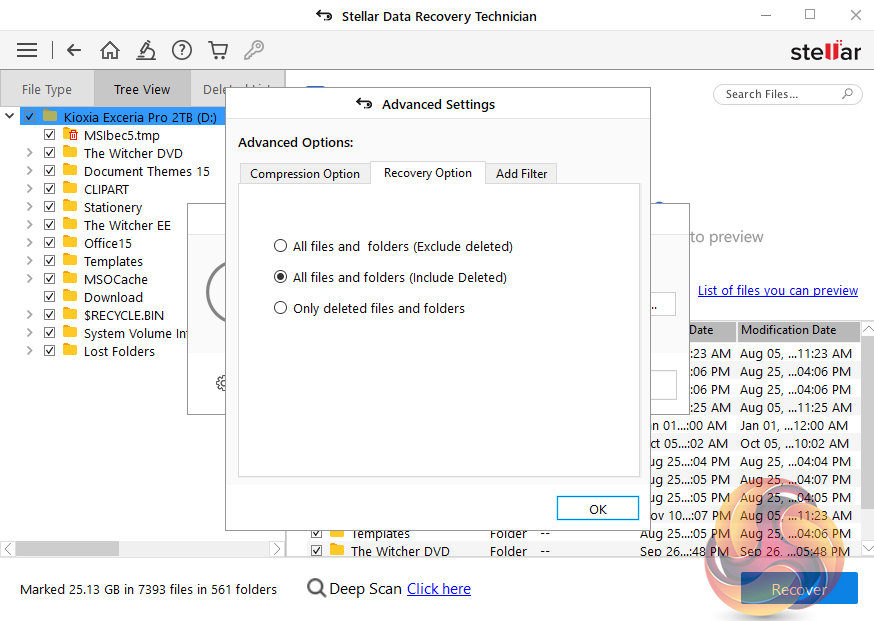
Task: Select the MSOCache tree item label
Action: 116,279
